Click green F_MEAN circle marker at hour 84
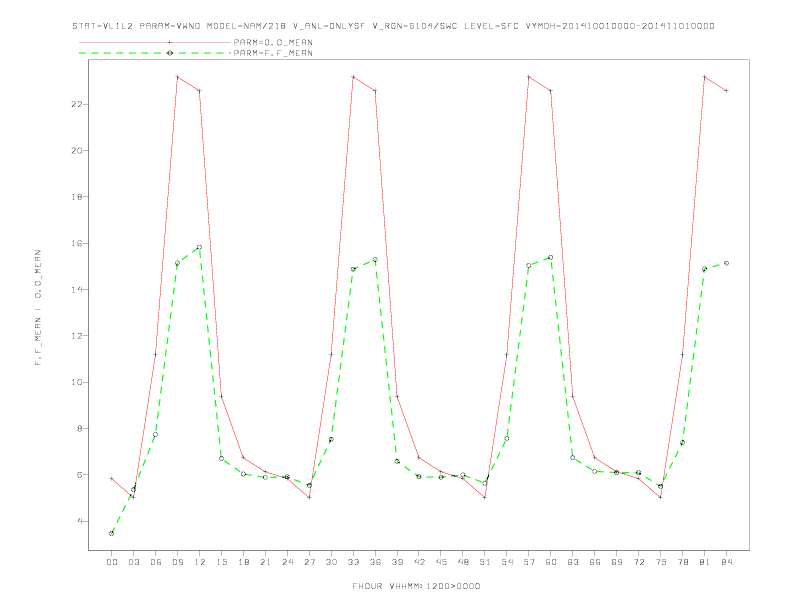Screen dimensions: 792x612 click(726, 263)
